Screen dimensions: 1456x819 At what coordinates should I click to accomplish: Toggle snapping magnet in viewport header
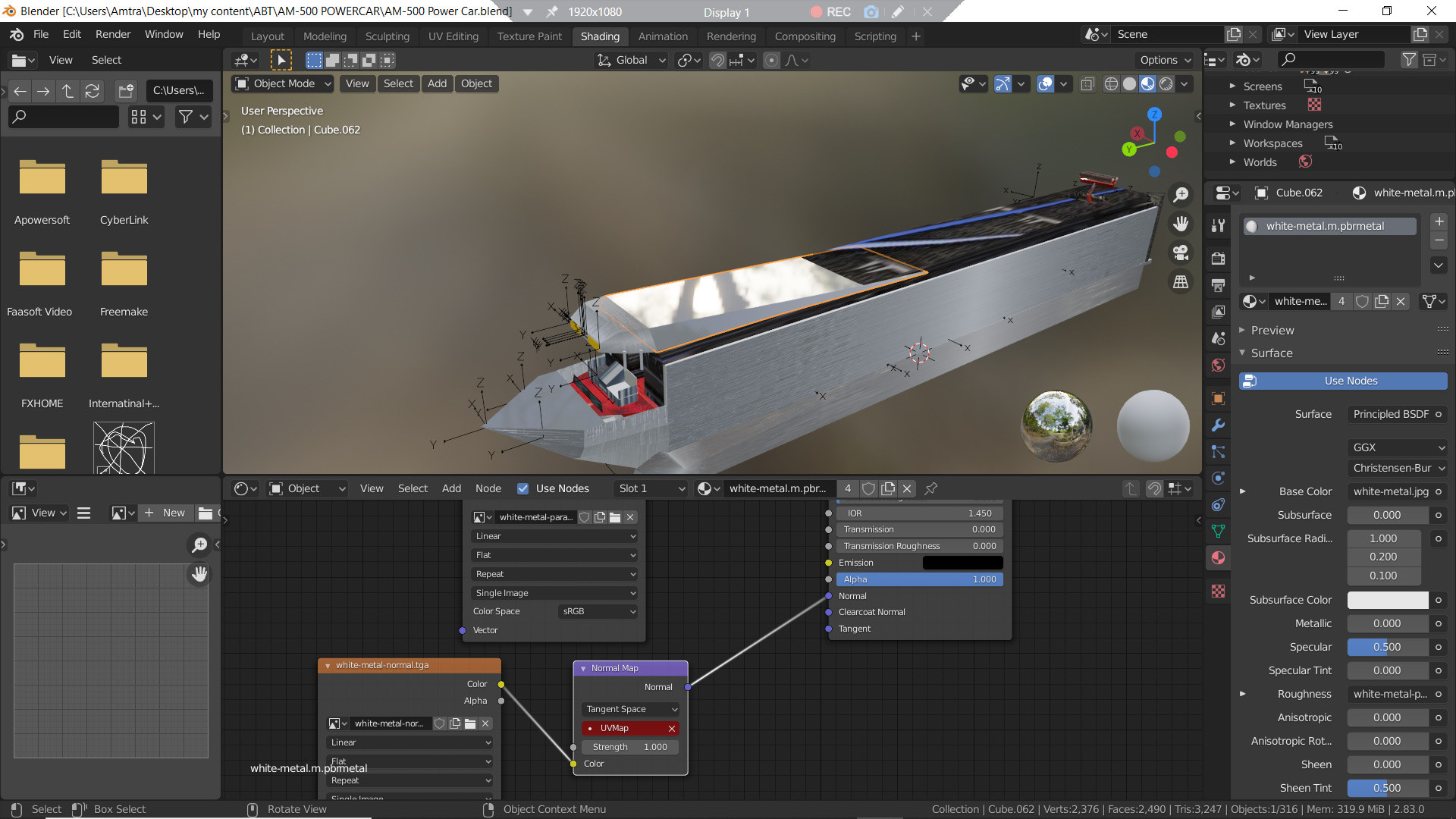click(x=717, y=60)
